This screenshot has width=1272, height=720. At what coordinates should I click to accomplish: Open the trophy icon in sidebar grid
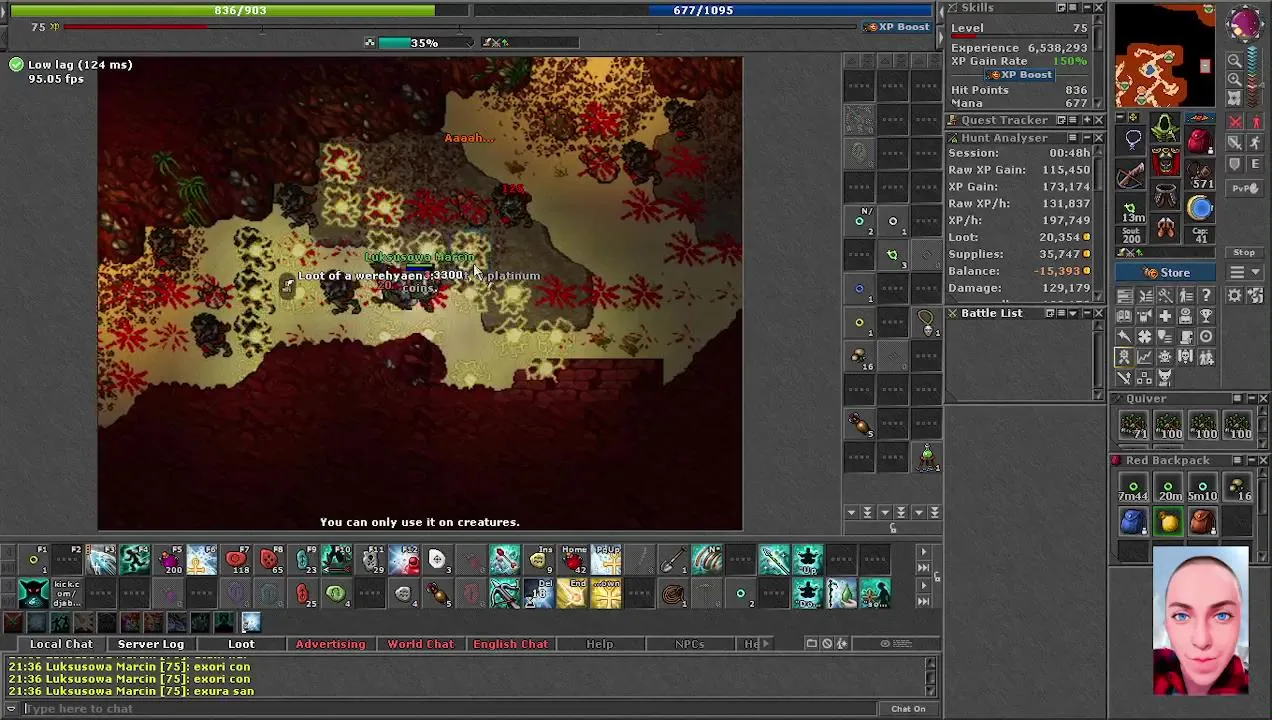pyautogui.click(x=1206, y=316)
